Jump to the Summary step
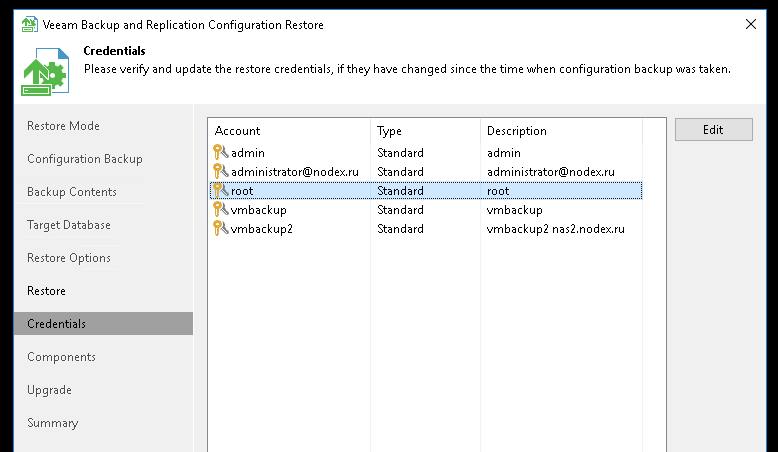 (x=53, y=423)
